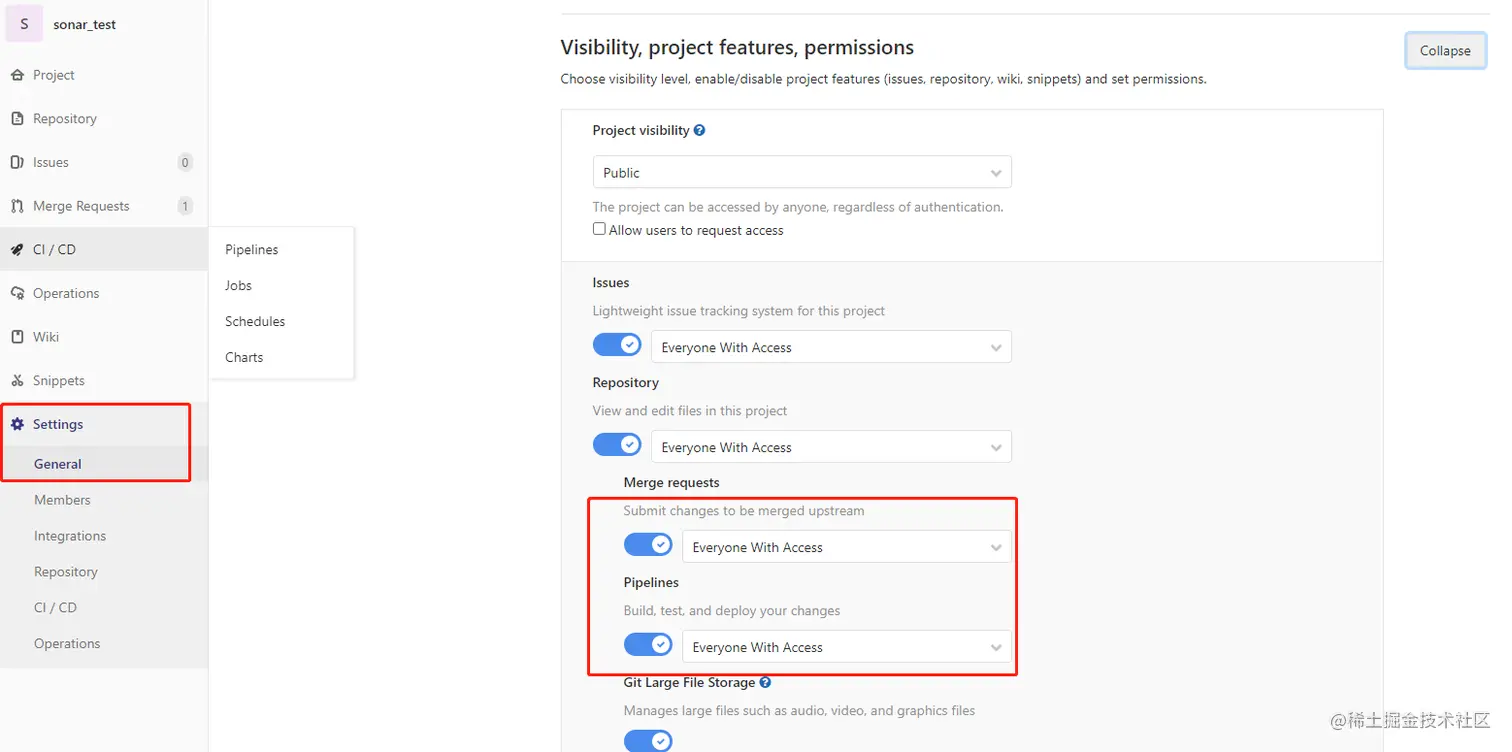The width and height of the screenshot is (1512, 752).
Task: Click the CI / CD rocket icon
Action: point(17,250)
